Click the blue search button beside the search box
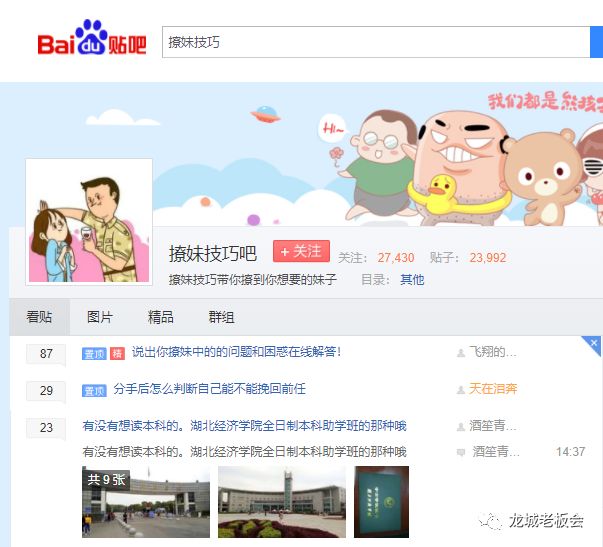 pos(596,42)
